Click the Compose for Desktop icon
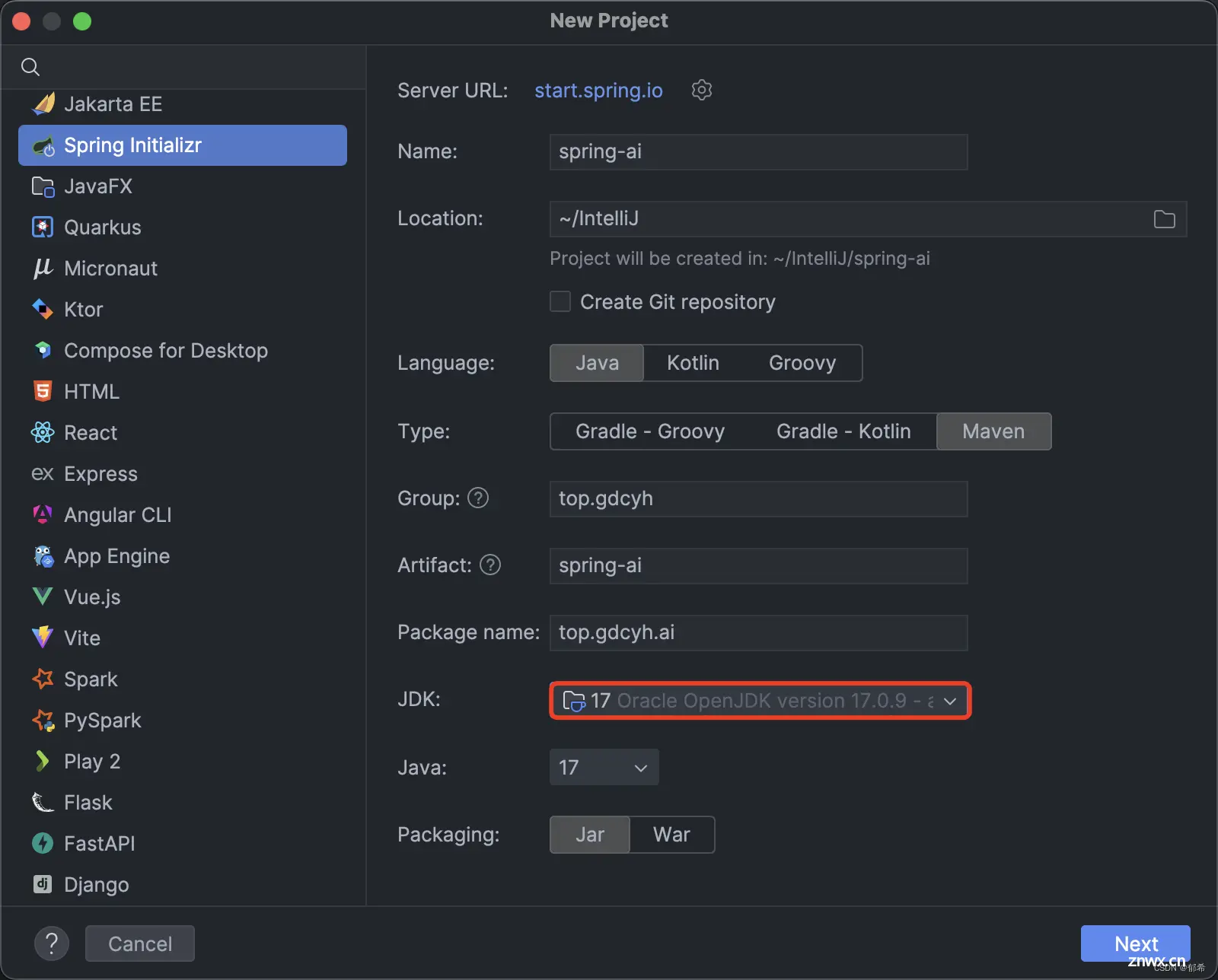Image resolution: width=1218 pixels, height=980 pixels. pos(43,351)
